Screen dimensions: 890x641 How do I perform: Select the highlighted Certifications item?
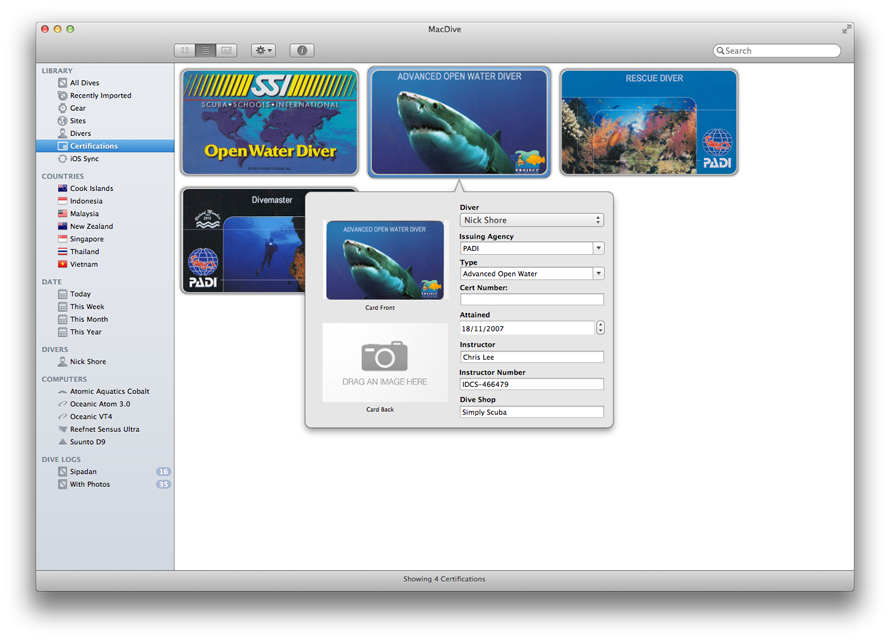coord(105,146)
